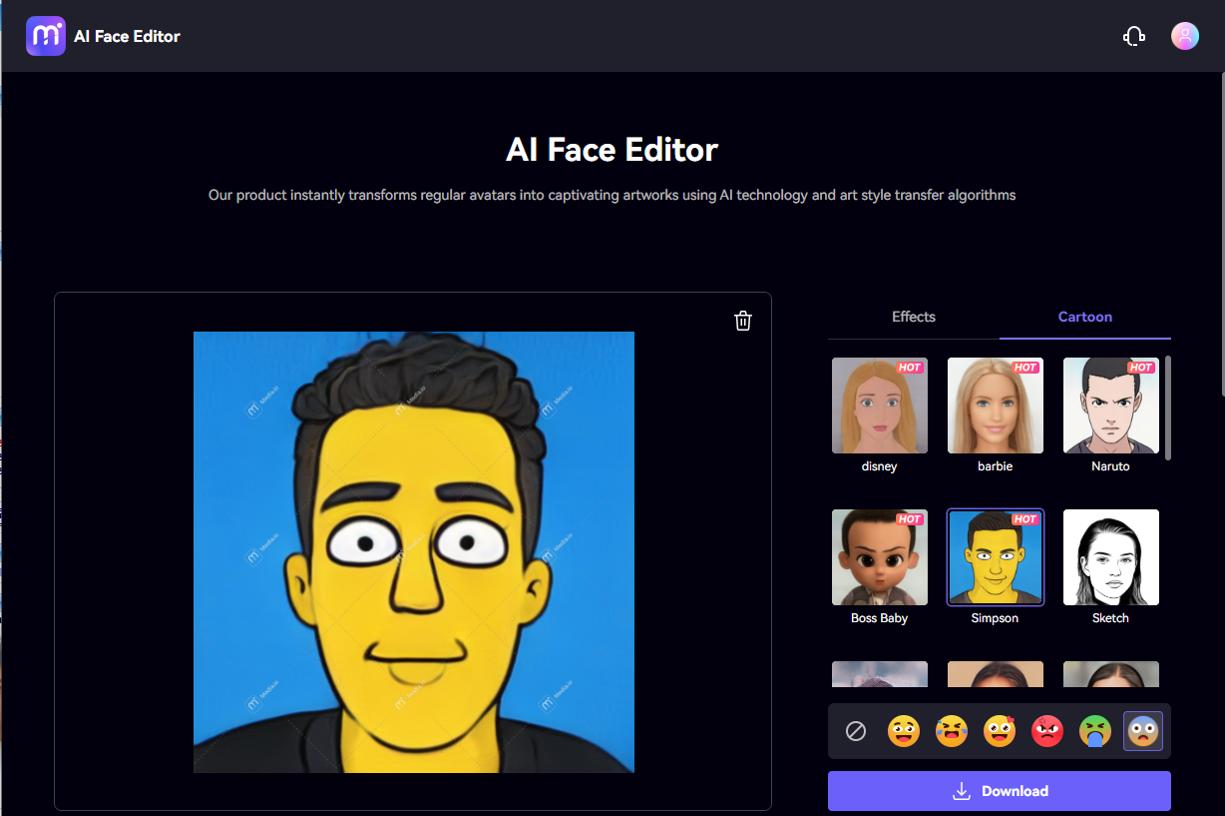Select the shocked face emoji

1141,731
